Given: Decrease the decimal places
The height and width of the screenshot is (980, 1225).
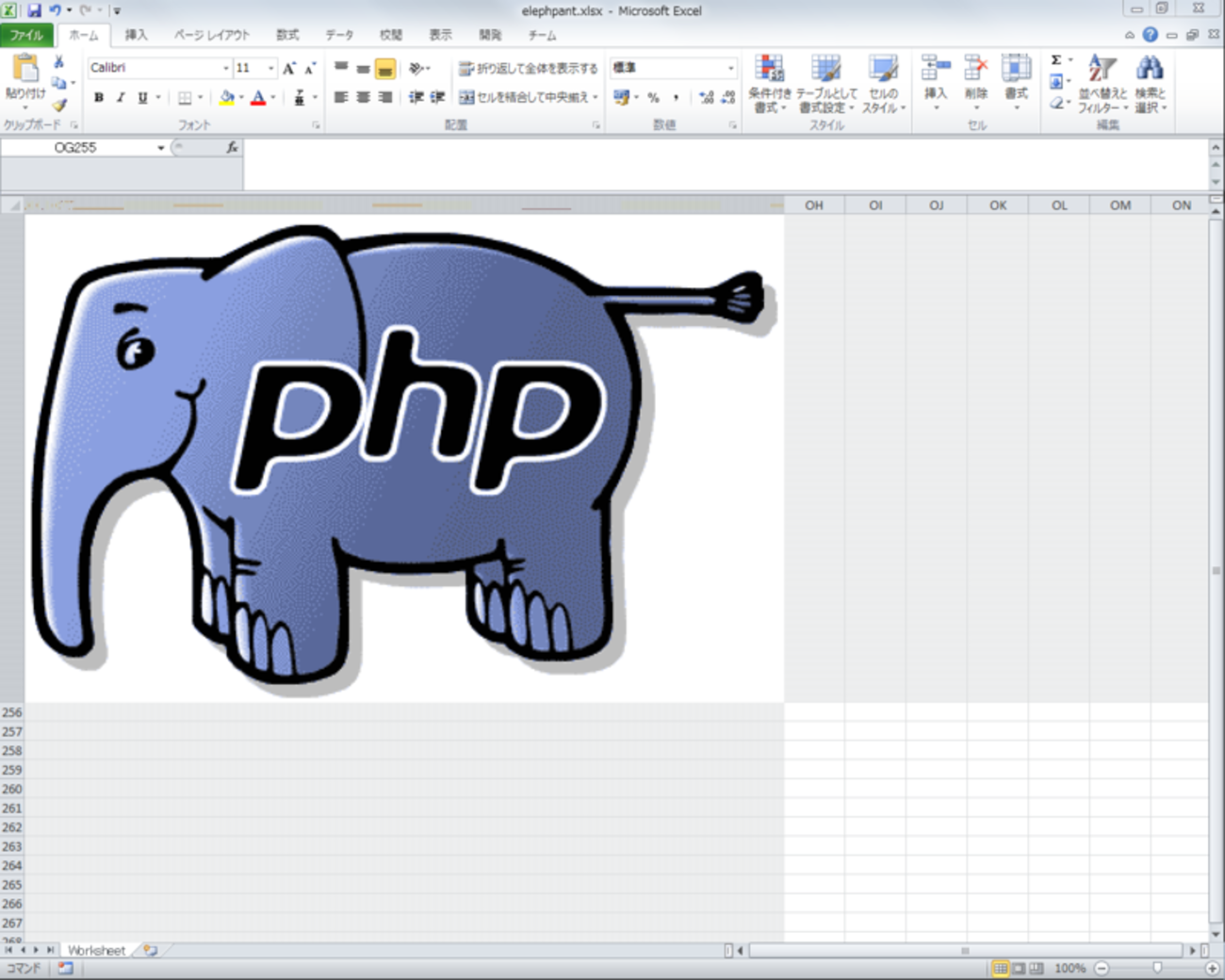Looking at the screenshot, I should (727, 97).
